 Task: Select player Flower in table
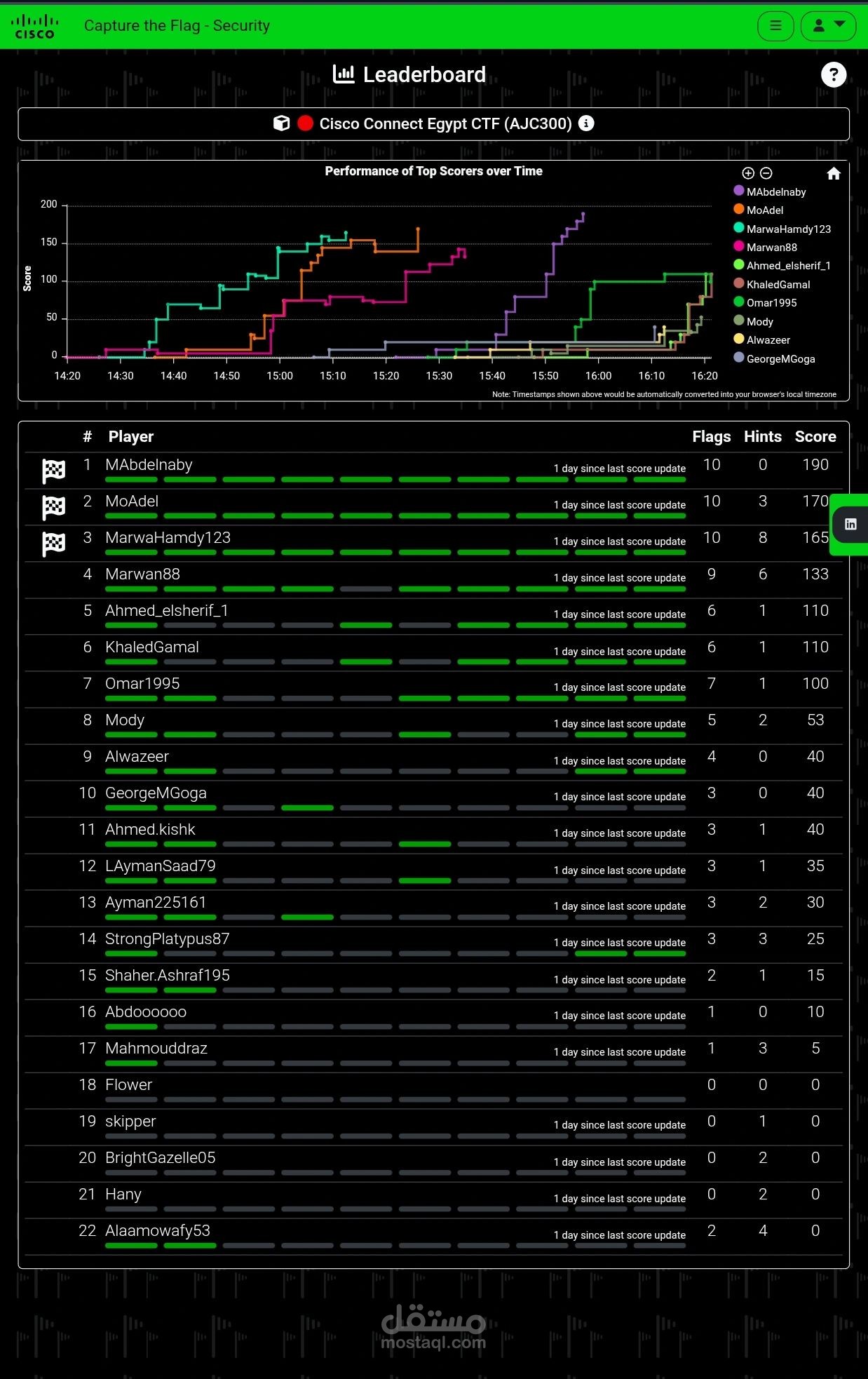click(x=128, y=1085)
